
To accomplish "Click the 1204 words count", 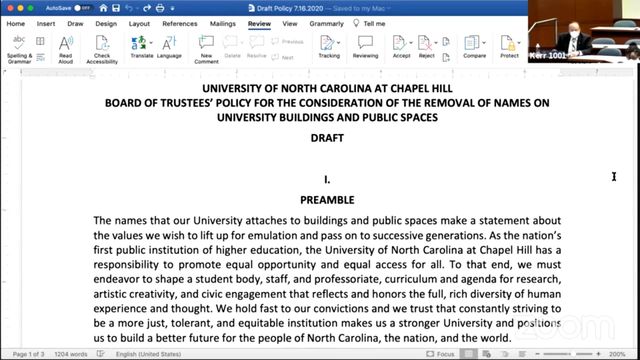I will [71, 354].
